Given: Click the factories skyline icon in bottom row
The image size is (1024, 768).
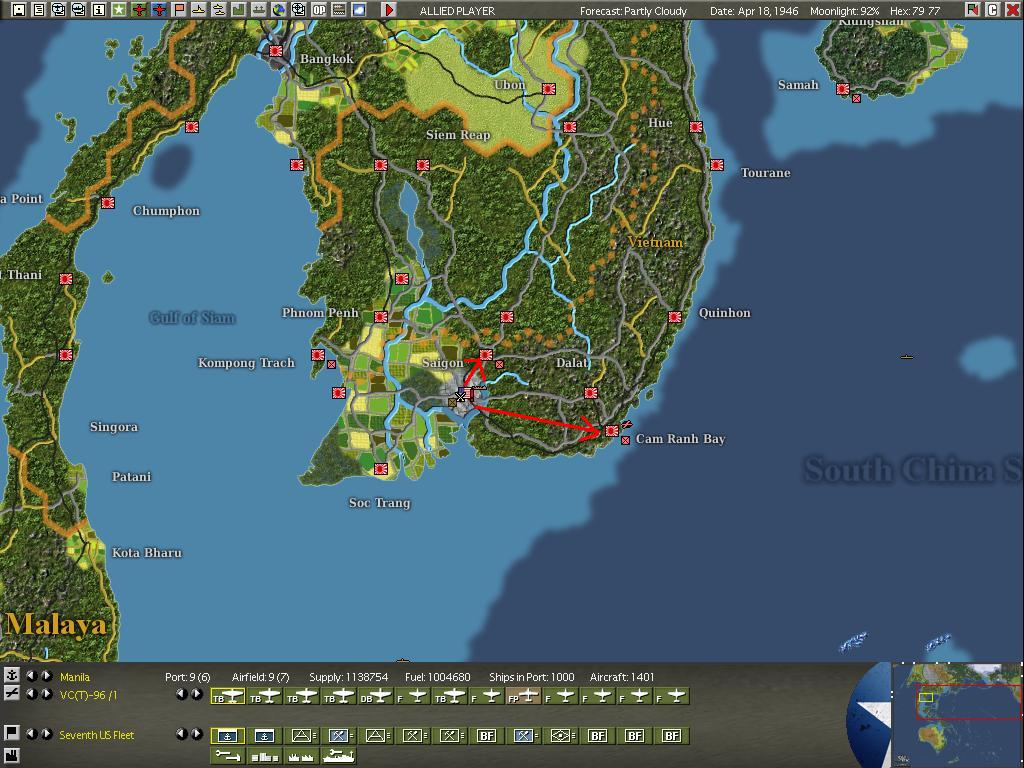Looking at the screenshot, I should pos(301,756).
